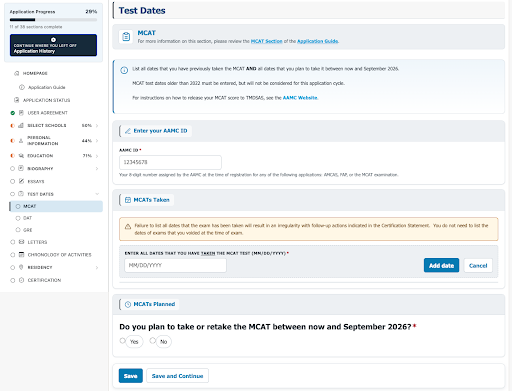Click the Cancel button

[478, 266]
